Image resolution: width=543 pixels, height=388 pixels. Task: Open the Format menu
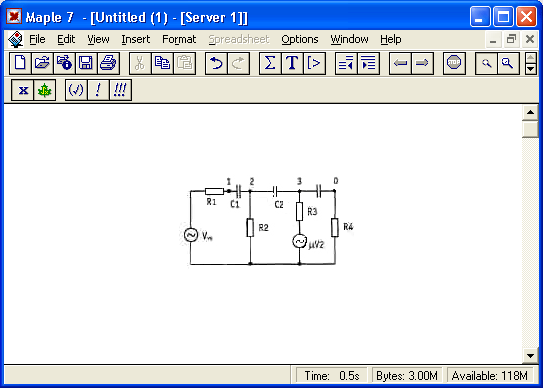coord(179,39)
